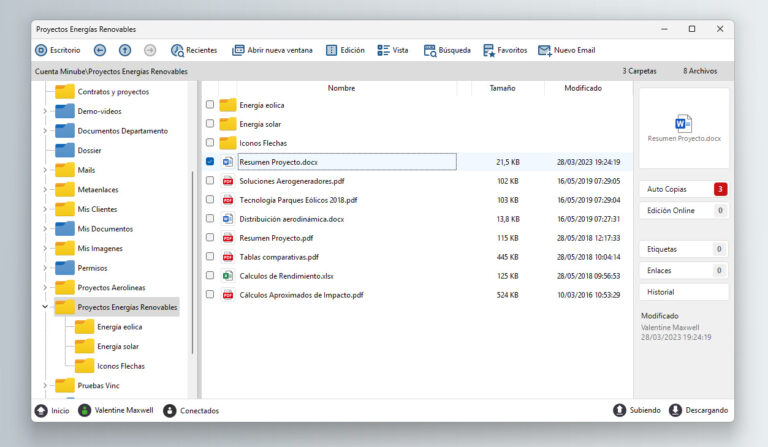The image size is (768, 447).
Task: Open the Auto Copias panel button
Action: [684, 189]
